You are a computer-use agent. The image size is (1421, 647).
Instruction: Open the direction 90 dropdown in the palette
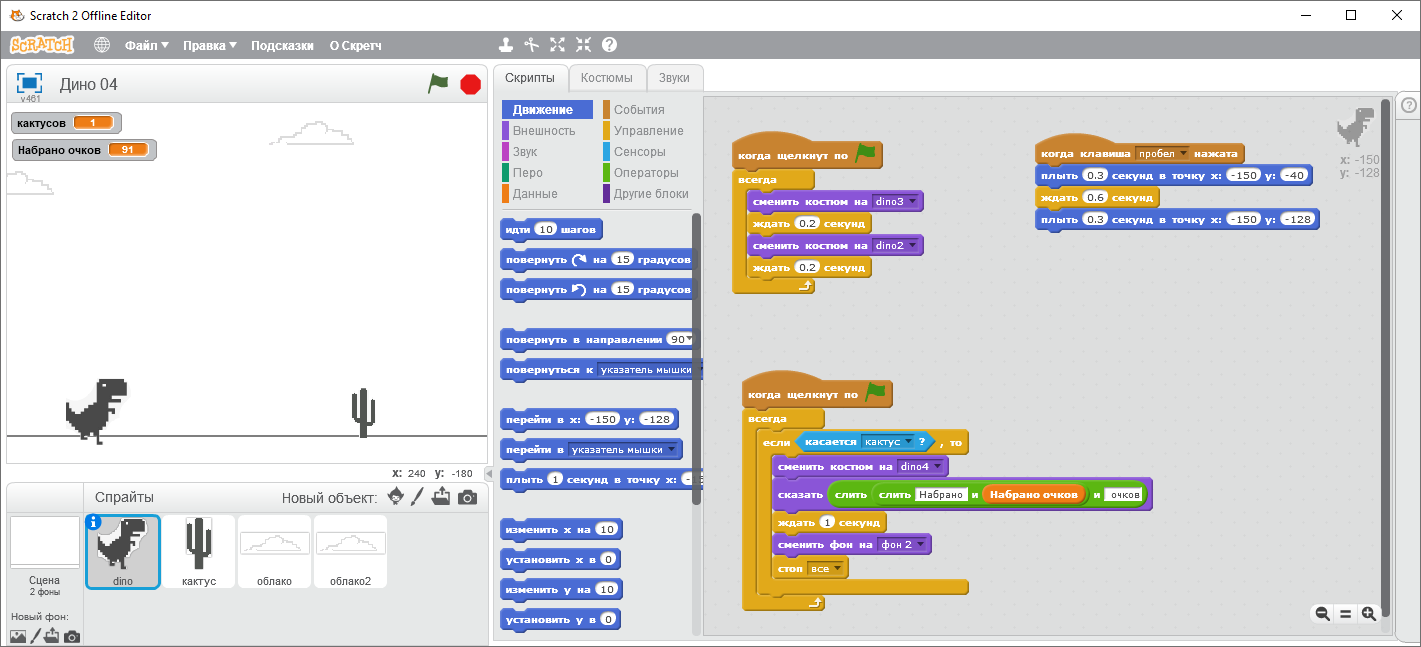(x=680, y=340)
